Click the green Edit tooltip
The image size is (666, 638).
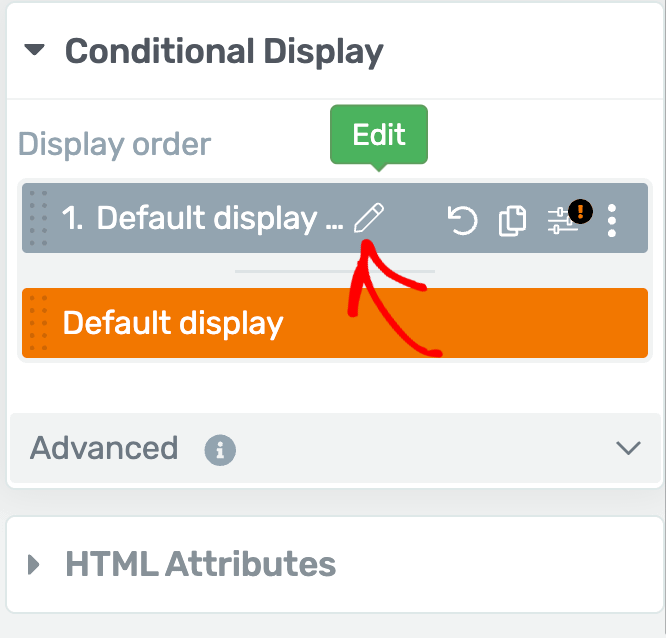(379, 135)
